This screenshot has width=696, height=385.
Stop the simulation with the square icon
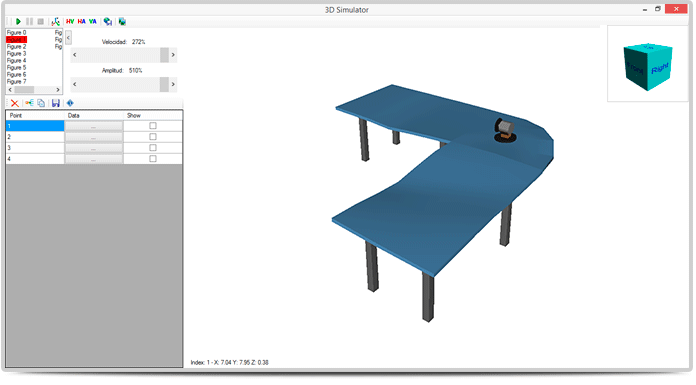tap(40, 21)
